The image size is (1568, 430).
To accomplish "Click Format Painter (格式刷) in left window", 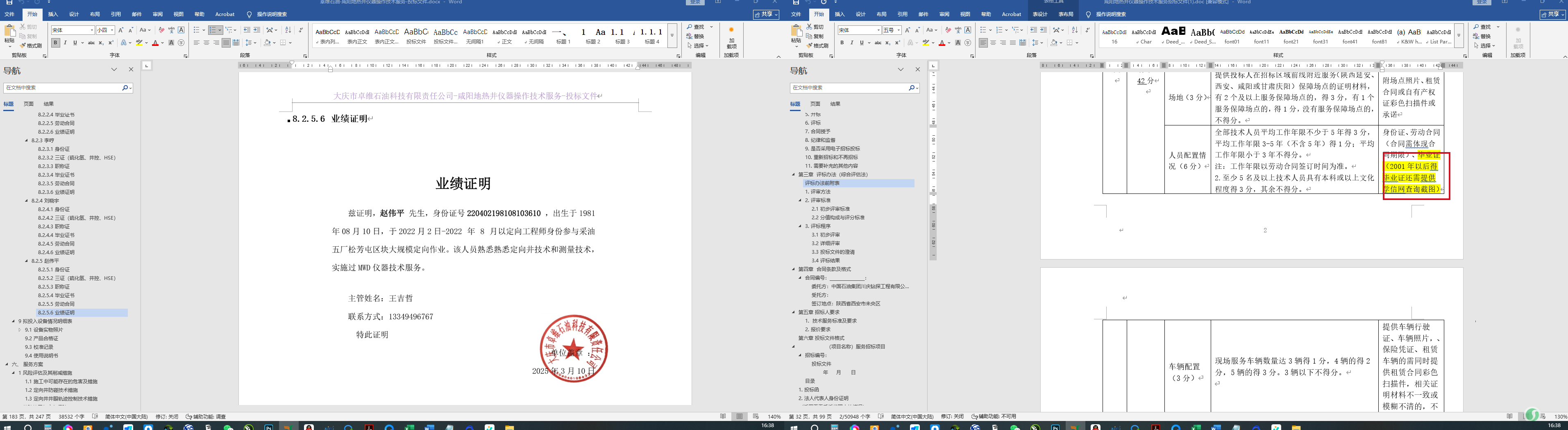I will point(30,46).
